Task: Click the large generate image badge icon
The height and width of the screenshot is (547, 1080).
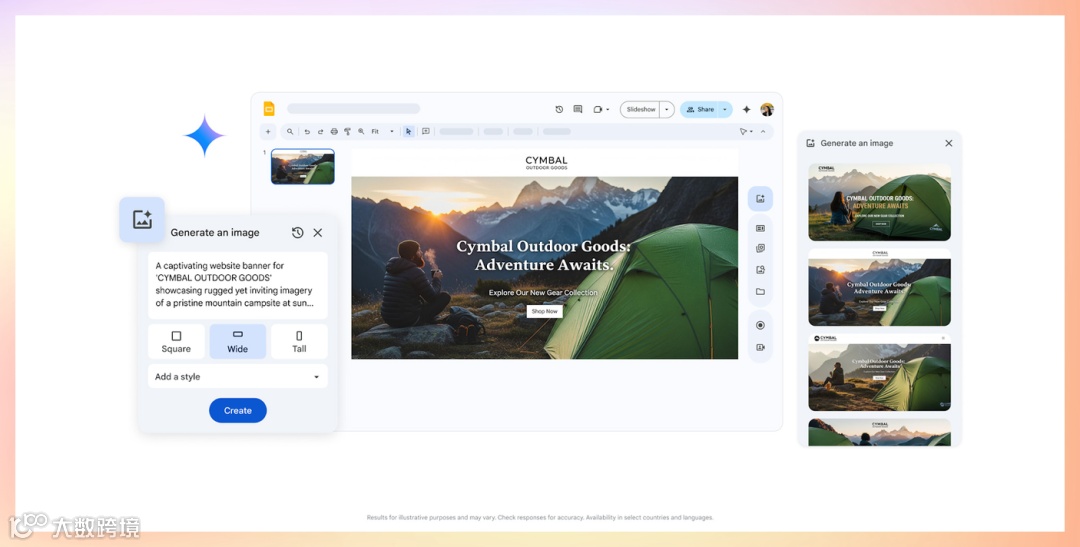Action: click(x=142, y=220)
